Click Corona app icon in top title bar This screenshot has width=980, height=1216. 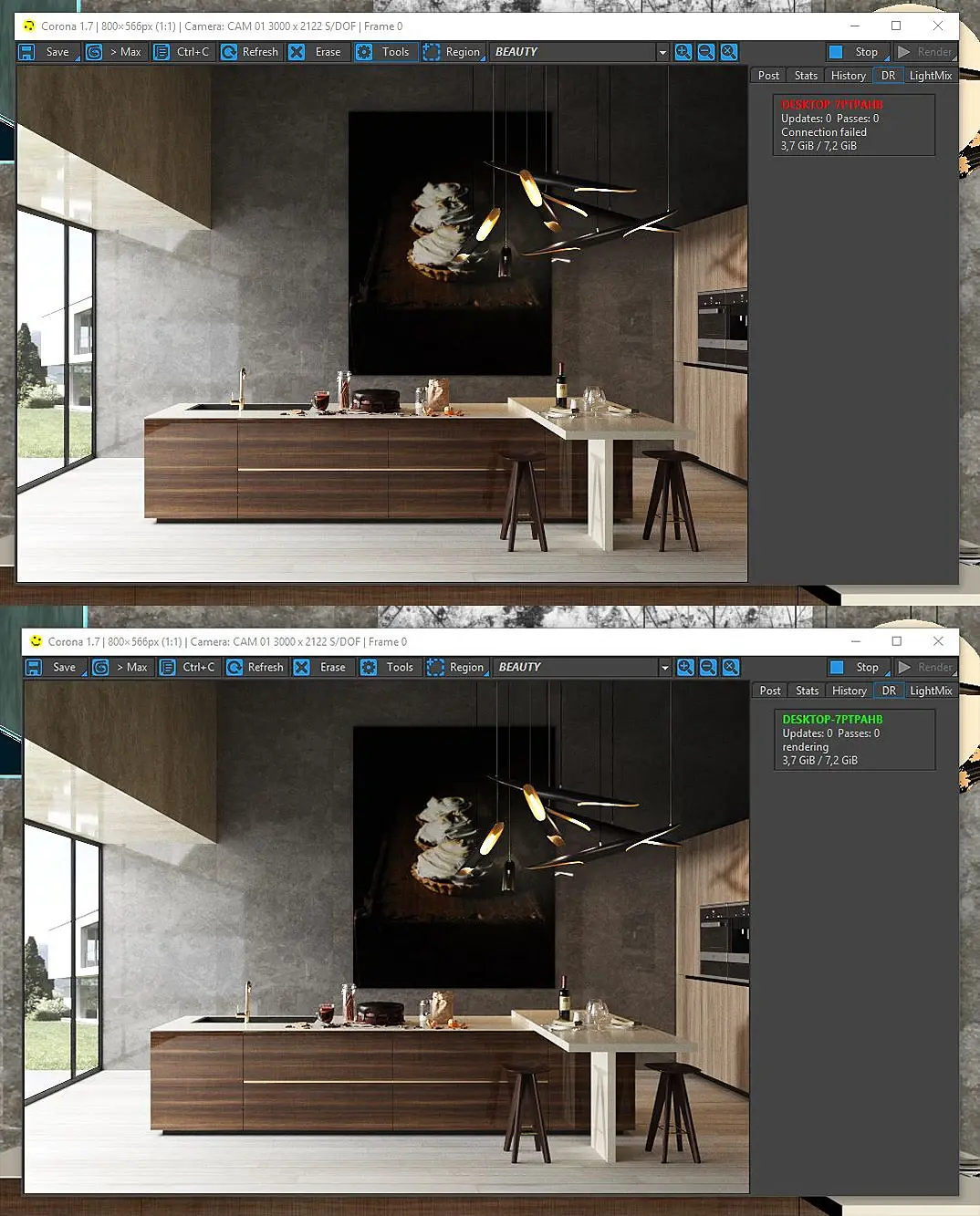pyautogui.click(x=28, y=26)
